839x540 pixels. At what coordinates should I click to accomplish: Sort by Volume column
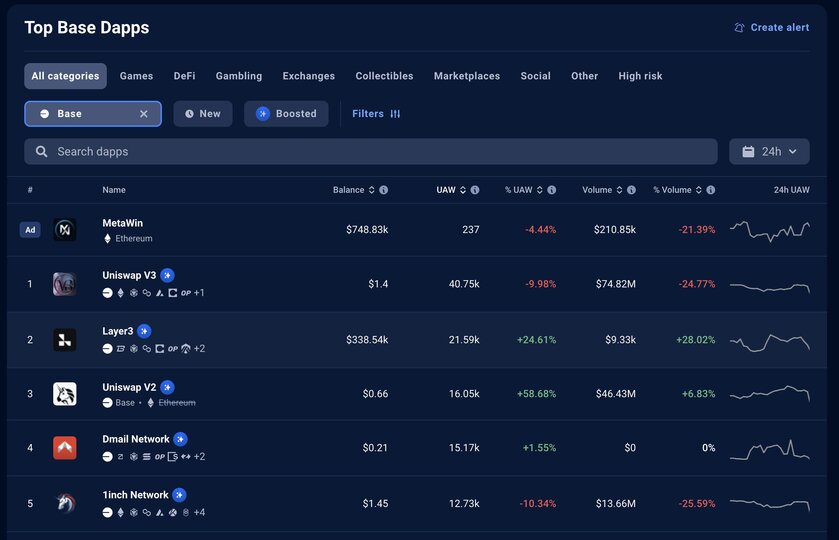click(x=602, y=190)
